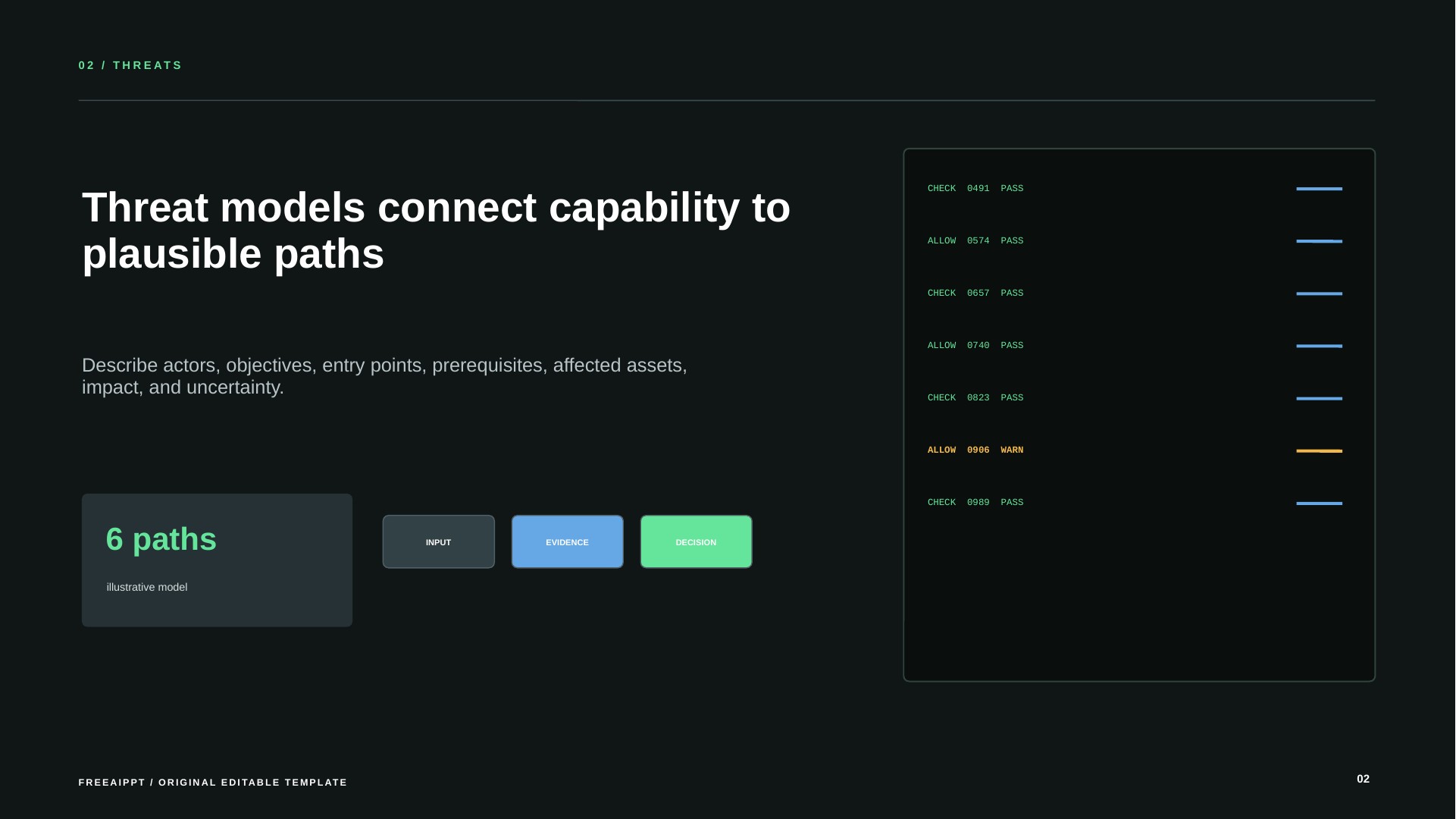Click the 'FREEAIPPT / ORIGINAL EDITABLE TEMPLATE' footer
The width and height of the screenshot is (1456, 819).
[213, 782]
